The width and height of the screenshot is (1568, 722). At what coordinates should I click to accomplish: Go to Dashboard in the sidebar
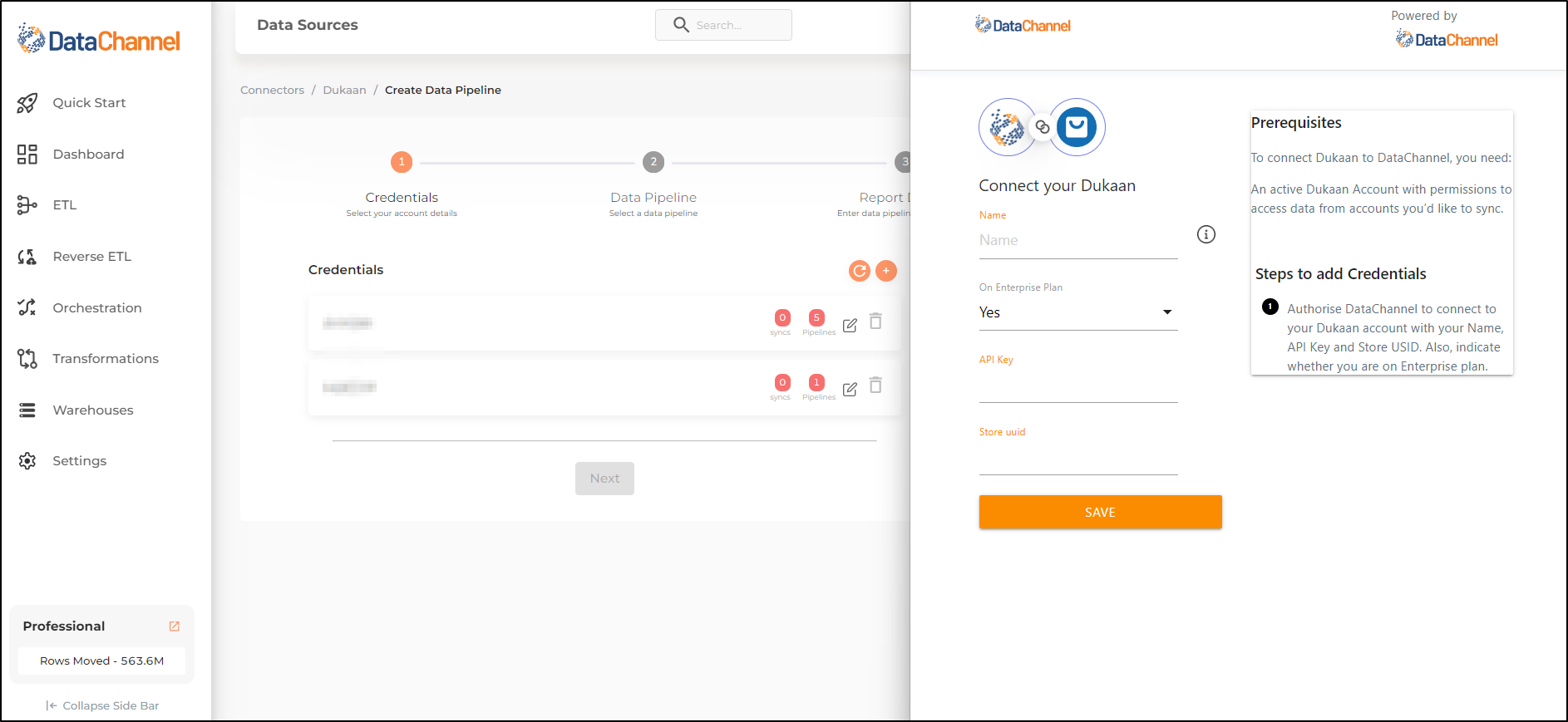[x=88, y=155]
